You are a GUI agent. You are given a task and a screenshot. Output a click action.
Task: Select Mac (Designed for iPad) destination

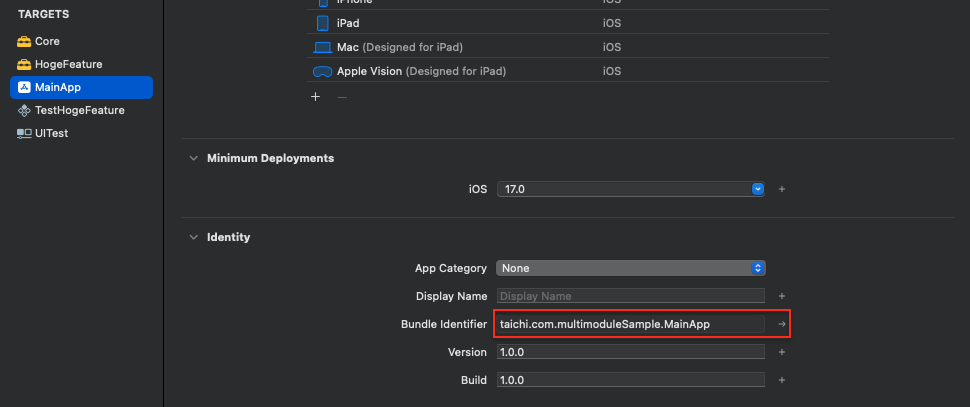pos(568,47)
